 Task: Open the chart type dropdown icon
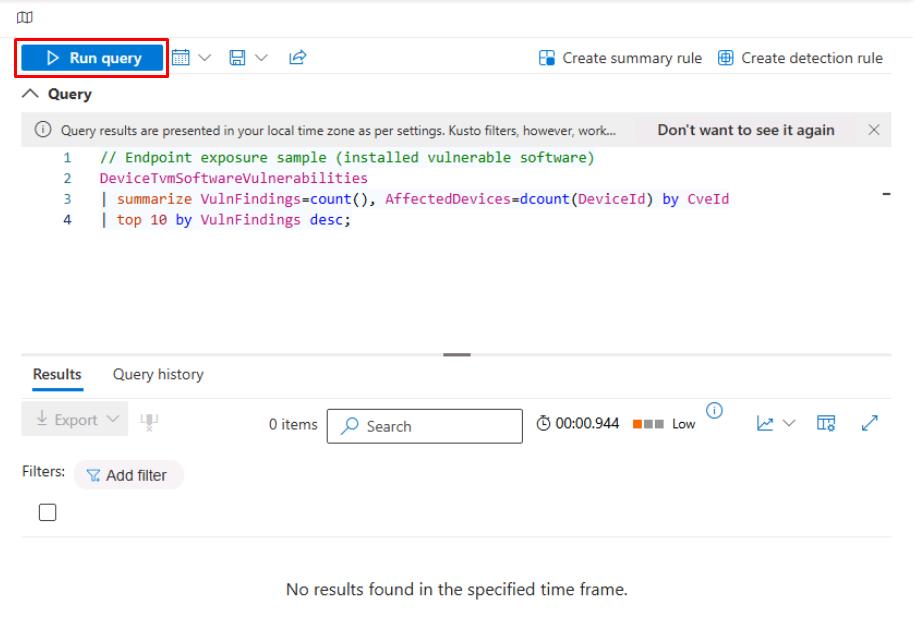tap(775, 424)
